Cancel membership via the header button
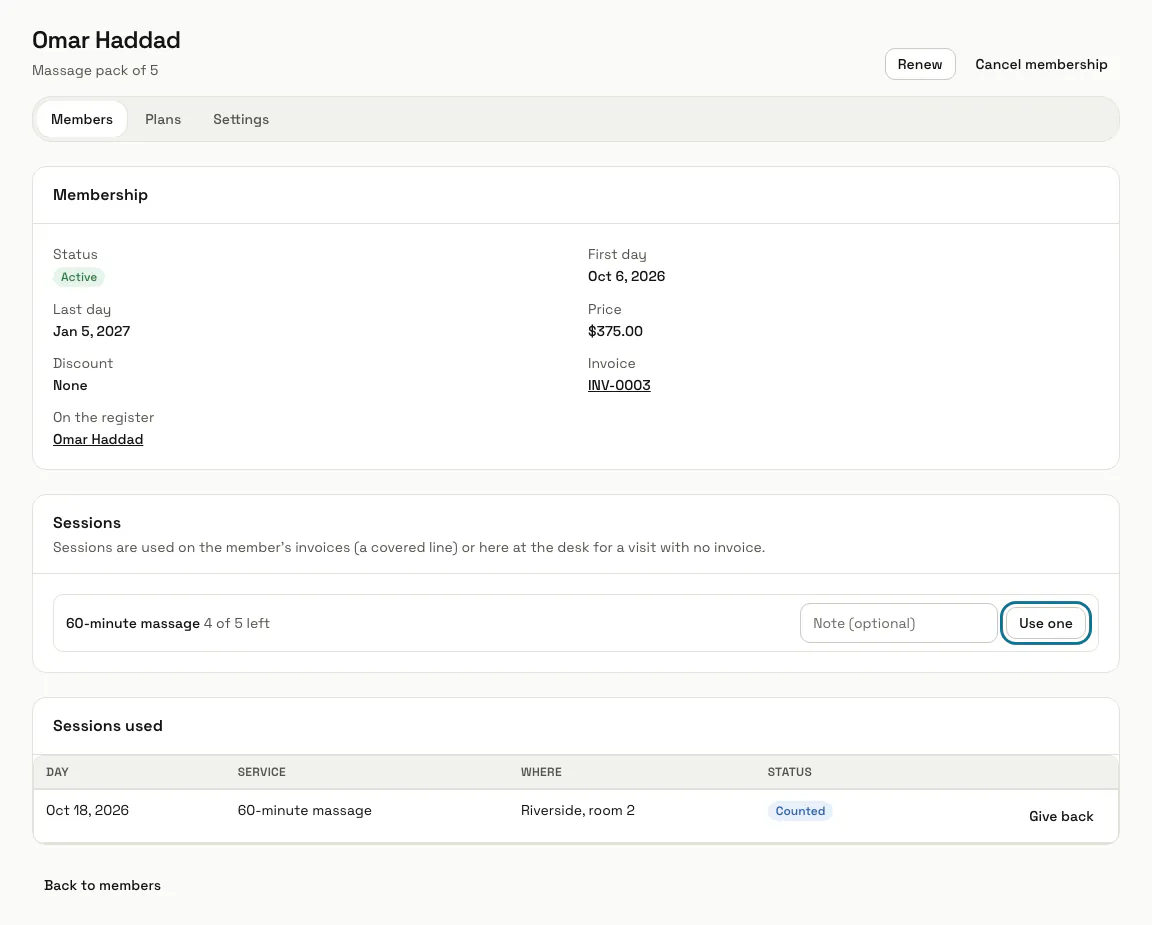Image resolution: width=1152 pixels, height=925 pixels. (x=1041, y=64)
